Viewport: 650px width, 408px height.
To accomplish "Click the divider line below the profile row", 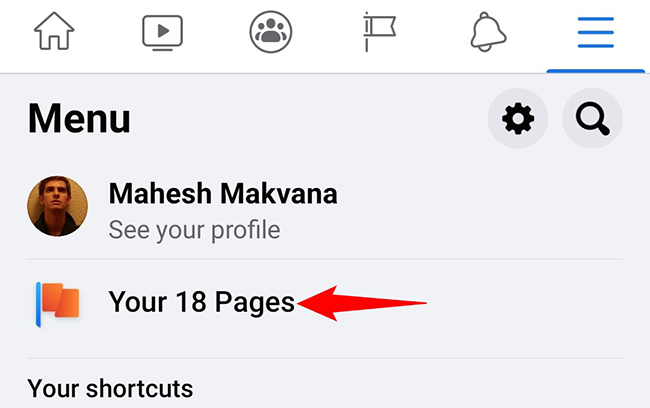I will pos(325,259).
